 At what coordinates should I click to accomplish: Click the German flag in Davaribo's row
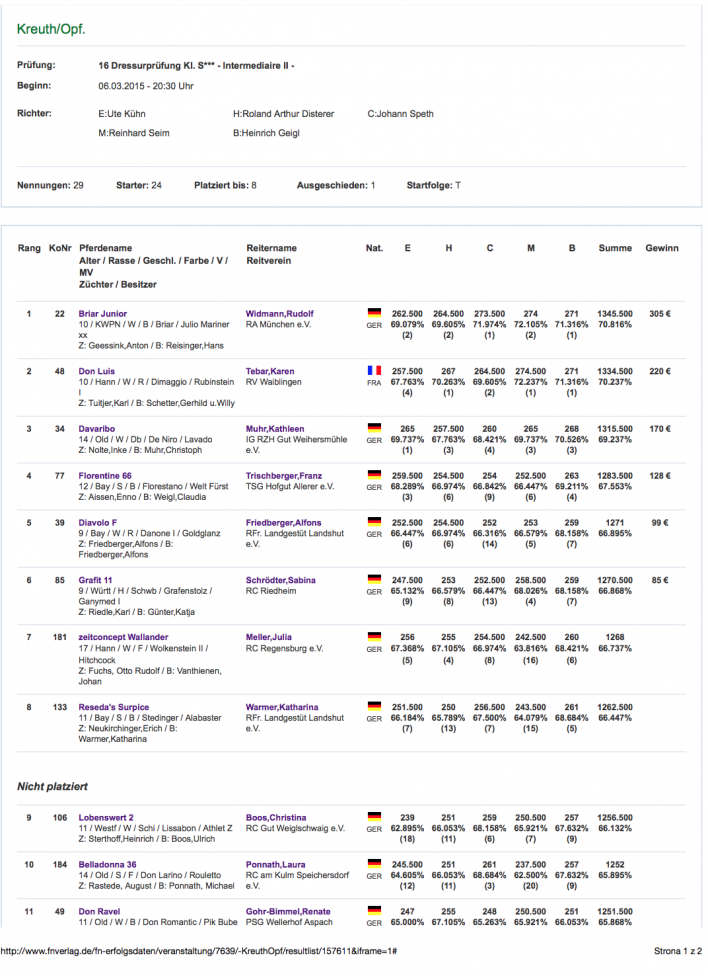coord(374,429)
